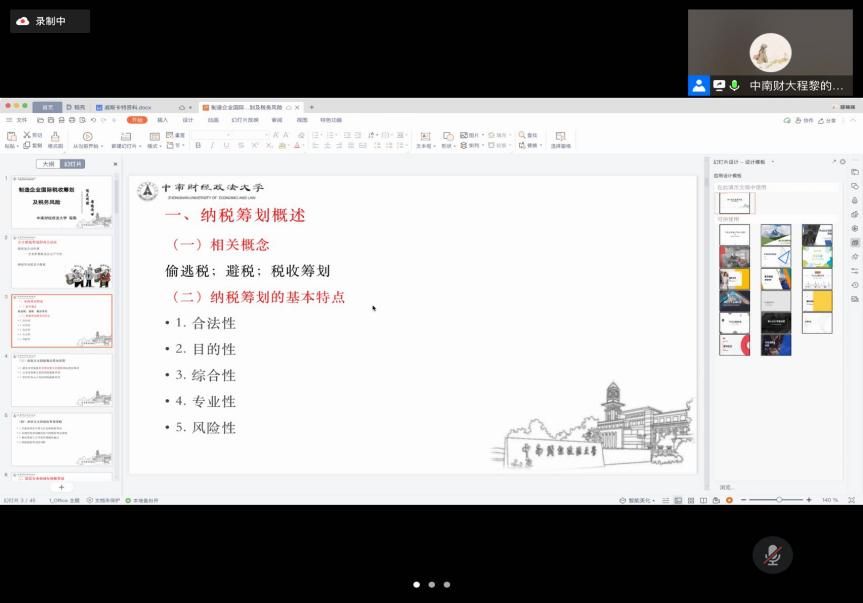Click the Share (分享) button
The image size is (863, 603).
coord(829,120)
